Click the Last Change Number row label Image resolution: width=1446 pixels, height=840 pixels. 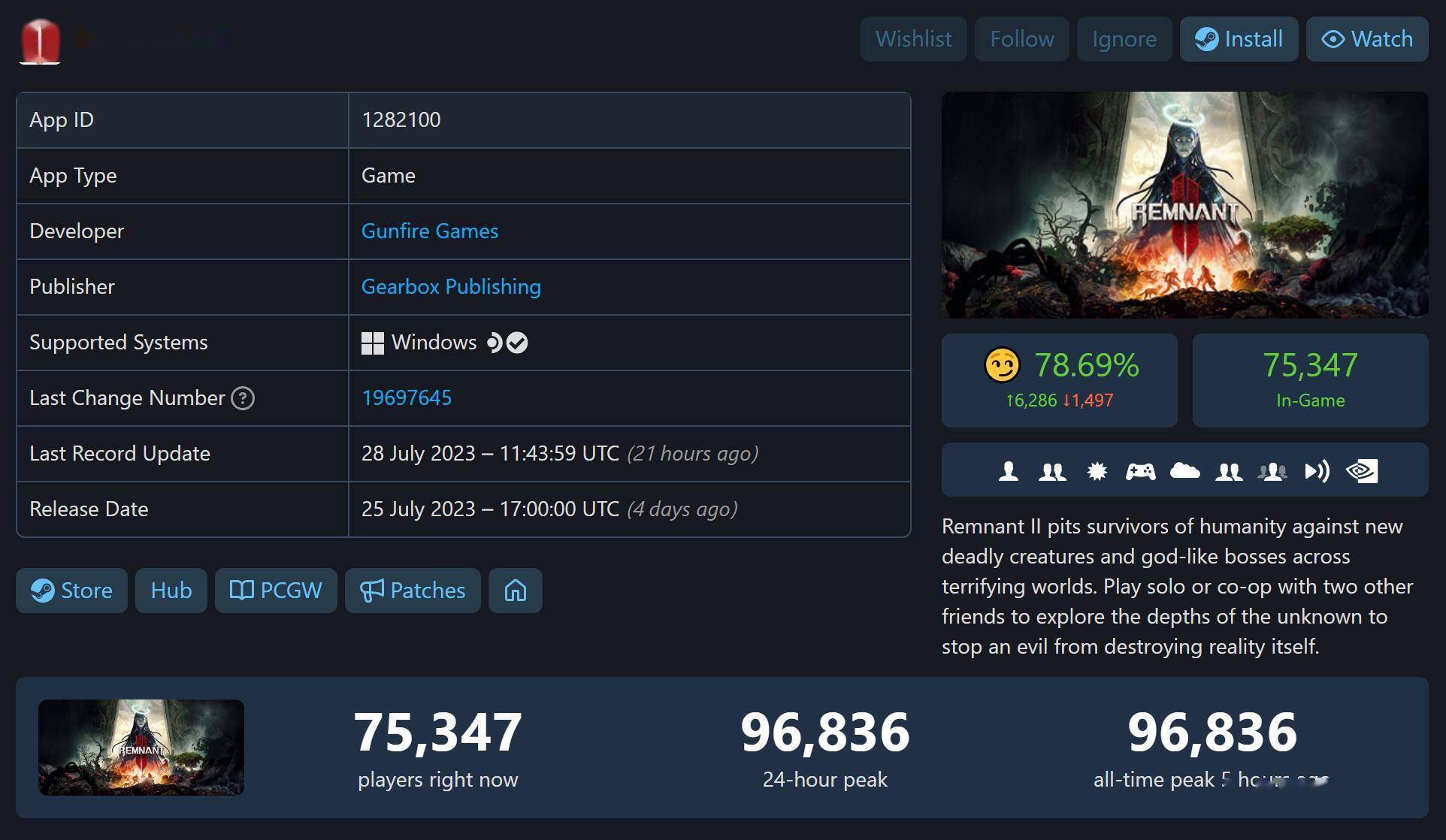(x=127, y=398)
